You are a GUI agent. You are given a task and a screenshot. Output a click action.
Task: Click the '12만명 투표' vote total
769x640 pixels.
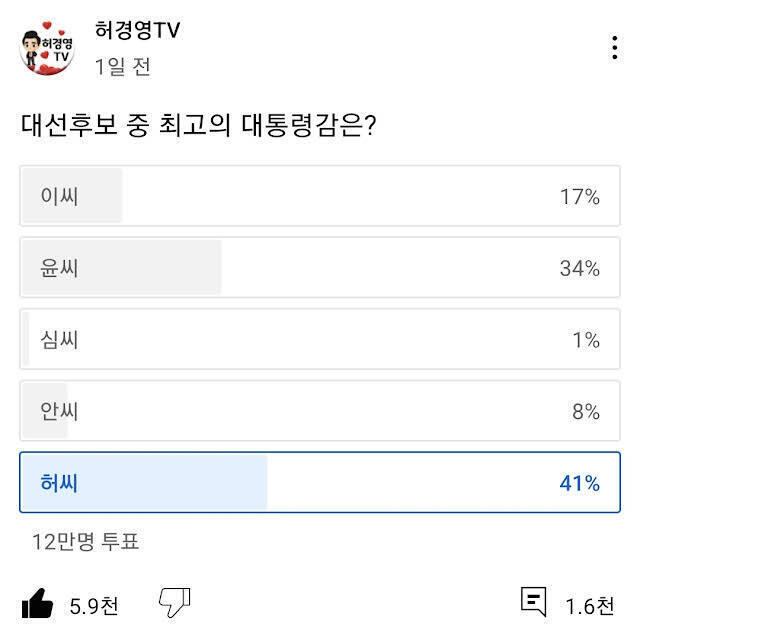pyautogui.click(x=85, y=542)
